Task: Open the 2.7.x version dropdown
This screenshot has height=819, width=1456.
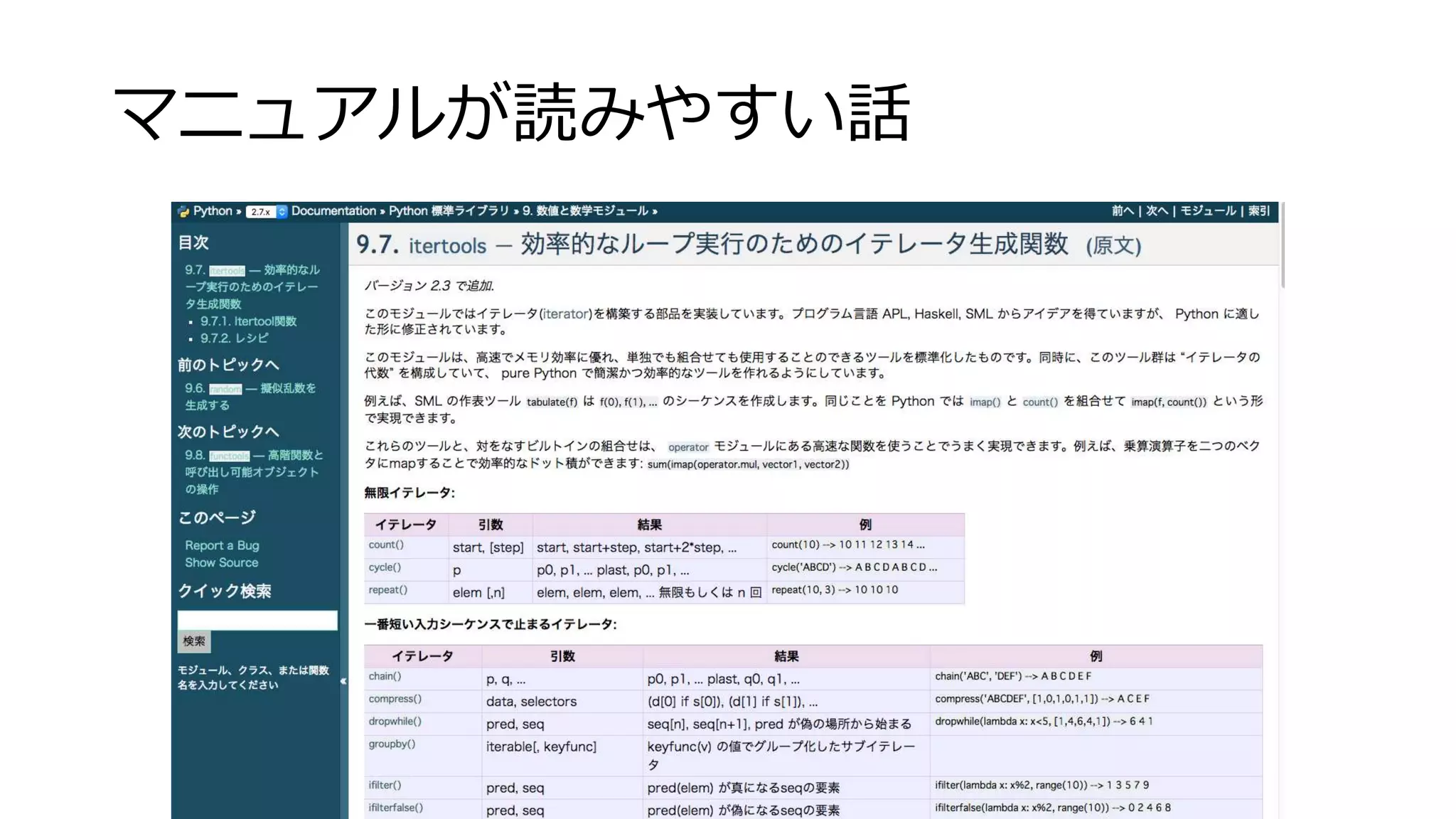Action: click(267, 212)
